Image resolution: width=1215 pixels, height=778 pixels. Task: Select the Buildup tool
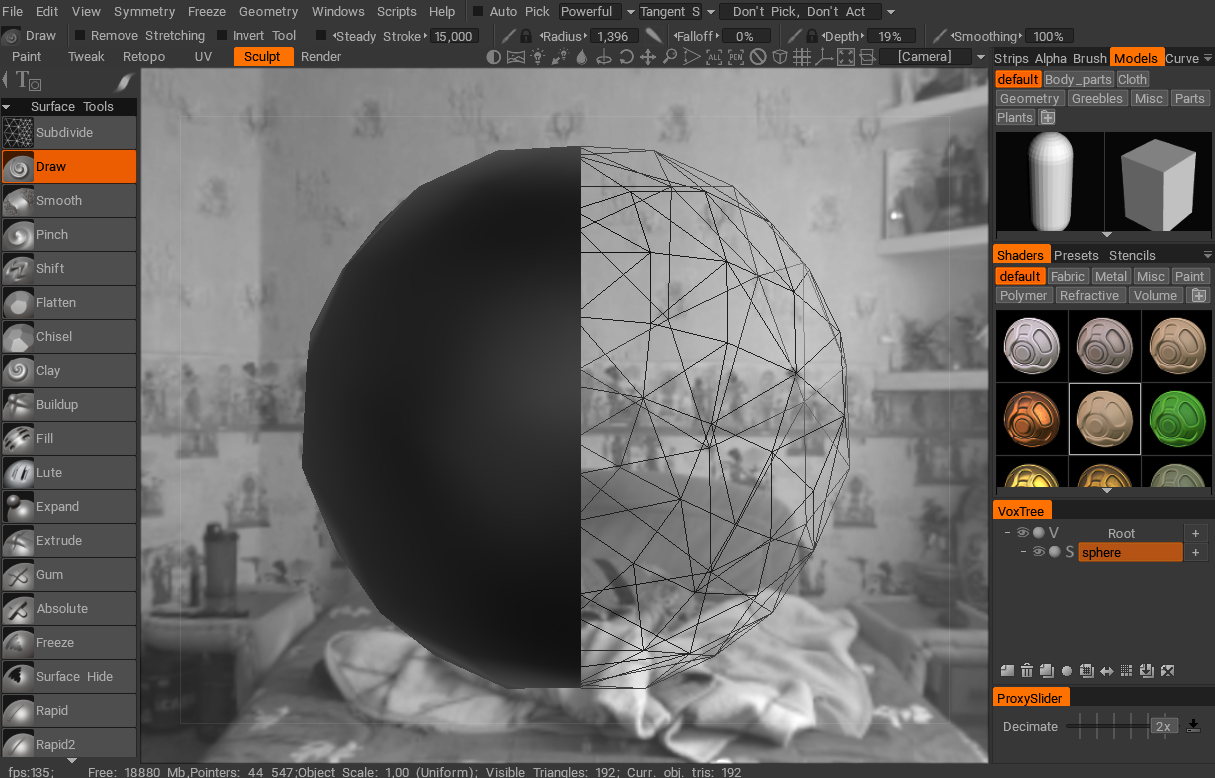pos(68,404)
